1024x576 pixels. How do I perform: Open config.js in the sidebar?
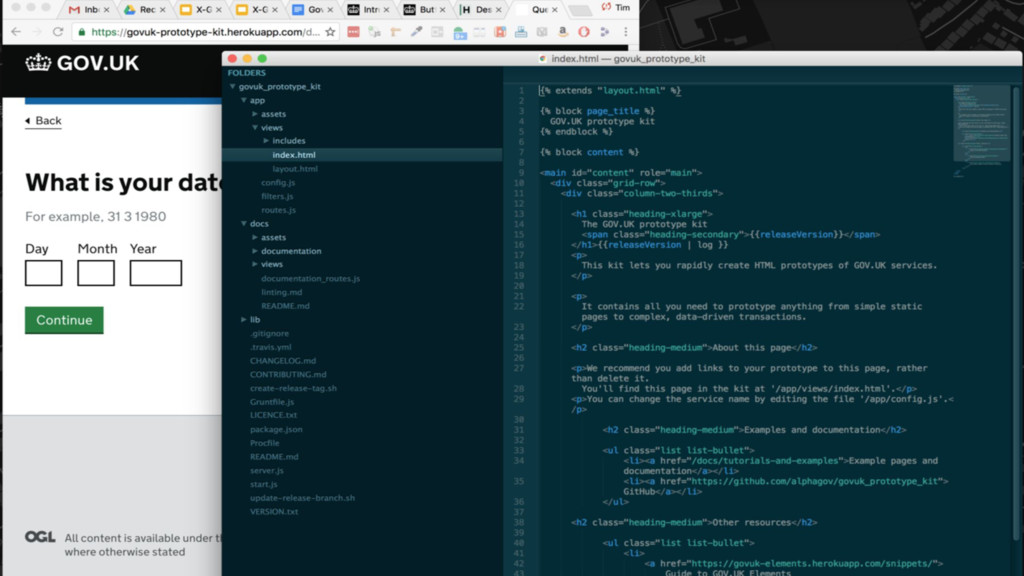point(278,182)
